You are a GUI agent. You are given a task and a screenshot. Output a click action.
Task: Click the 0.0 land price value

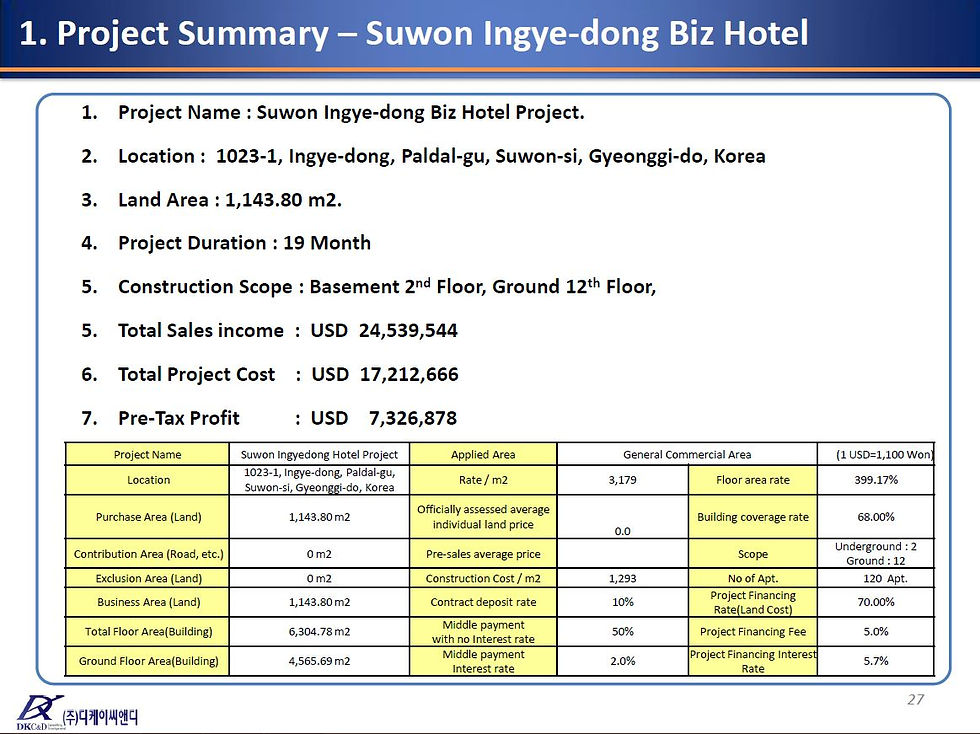tap(622, 531)
